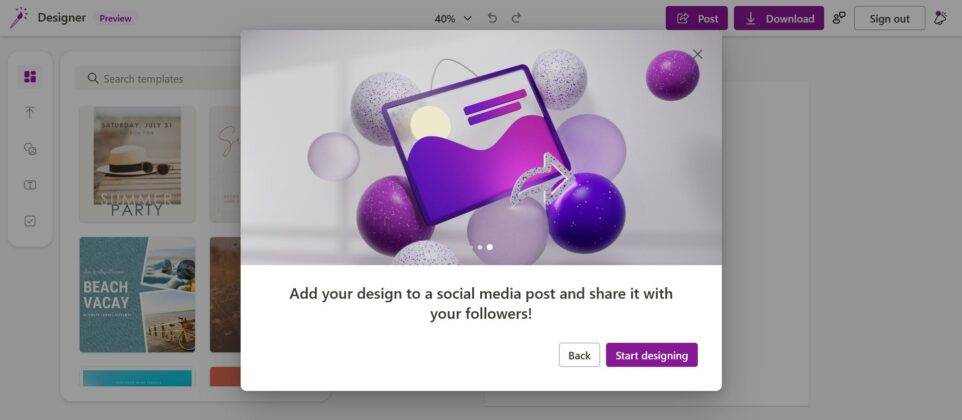Screen dimensions: 962x420
Task: Close the onboarding dialog
Action: pos(698,54)
